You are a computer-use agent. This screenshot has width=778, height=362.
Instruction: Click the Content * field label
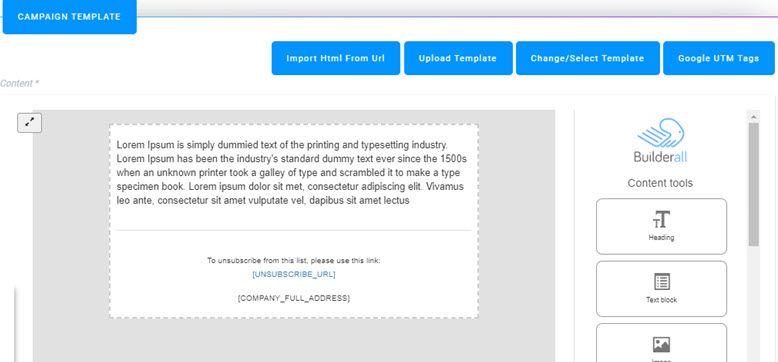[x=19, y=83]
